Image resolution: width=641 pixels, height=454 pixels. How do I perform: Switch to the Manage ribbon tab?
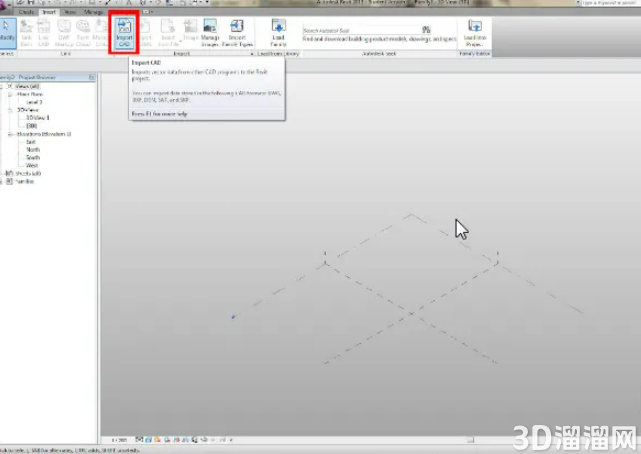point(93,12)
